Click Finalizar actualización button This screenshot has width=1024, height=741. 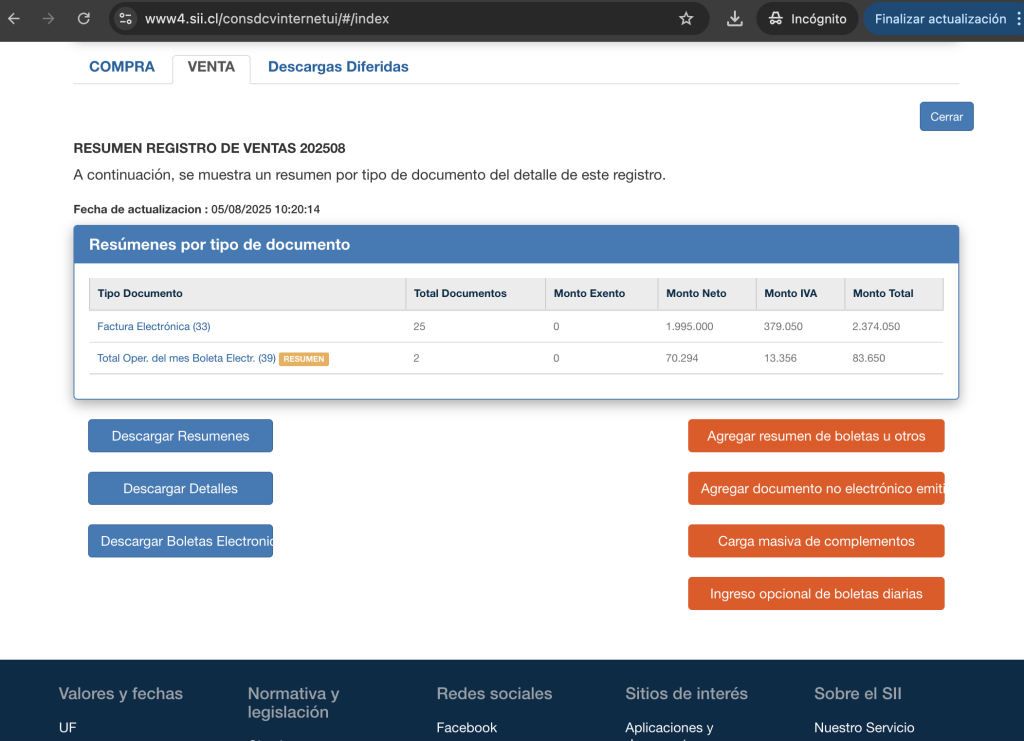pos(939,18)
